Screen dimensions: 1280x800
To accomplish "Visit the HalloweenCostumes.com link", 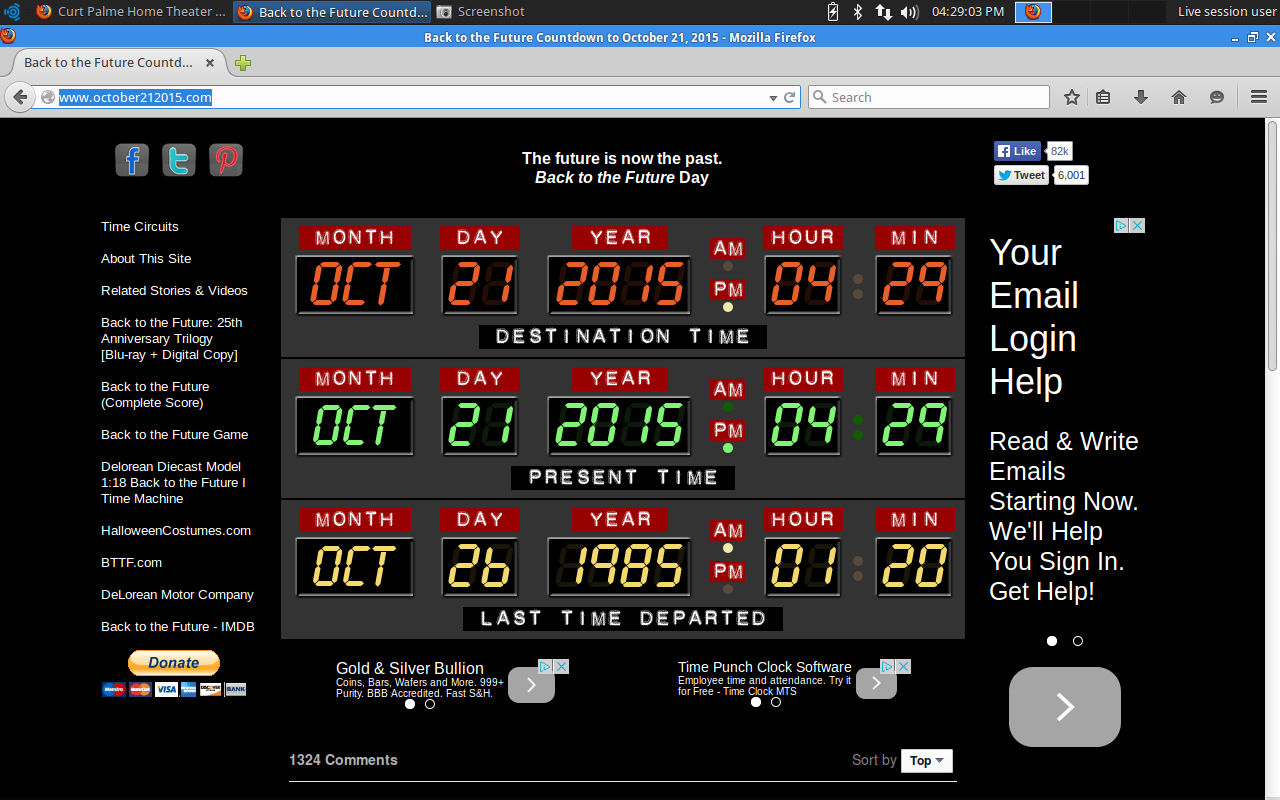I will 176,531.
